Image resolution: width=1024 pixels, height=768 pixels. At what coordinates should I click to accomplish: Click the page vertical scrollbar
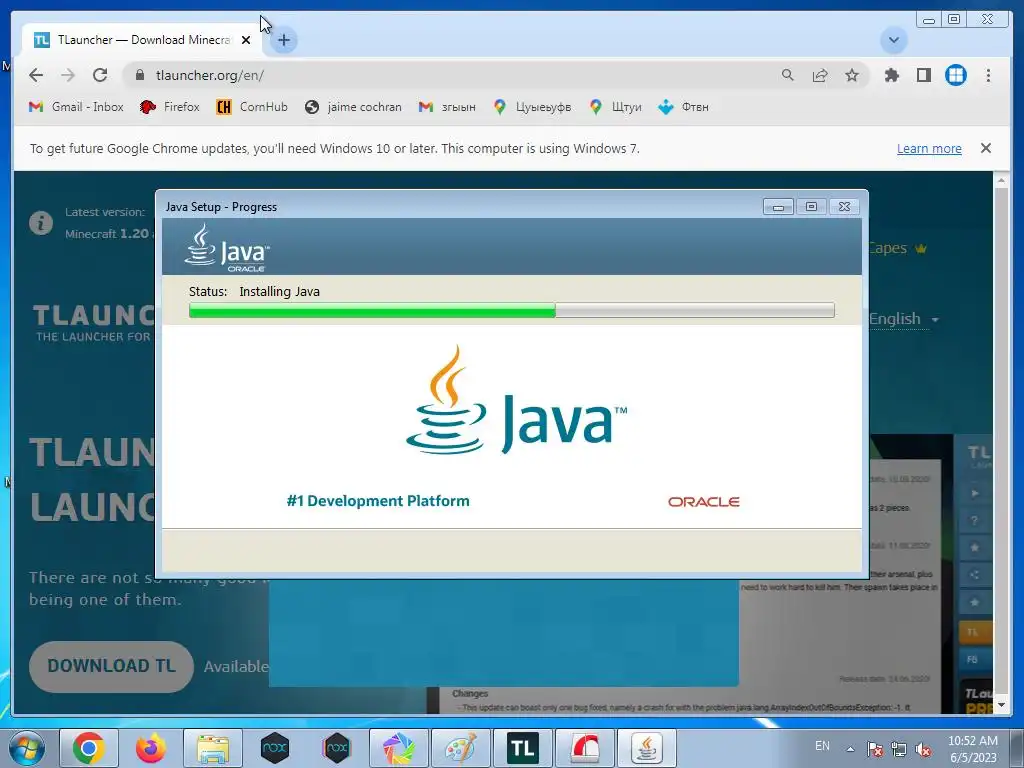pyautogui.click(x=1001, y=443)
